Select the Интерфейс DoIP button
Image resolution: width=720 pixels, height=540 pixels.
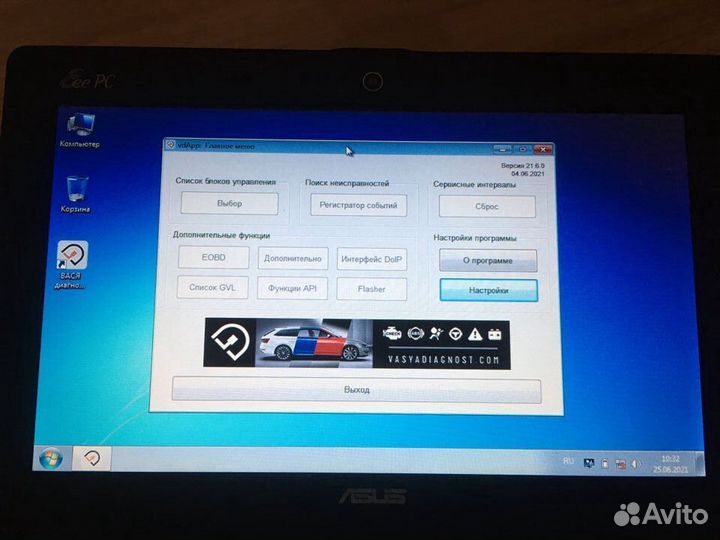click(372, 259)
